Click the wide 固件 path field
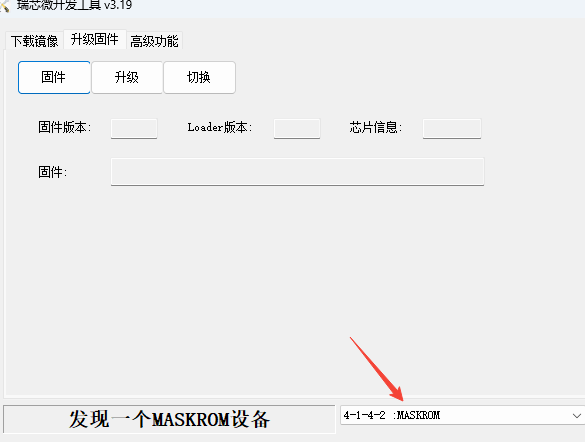This screenshot has height=442, width=585. [297, 172]
